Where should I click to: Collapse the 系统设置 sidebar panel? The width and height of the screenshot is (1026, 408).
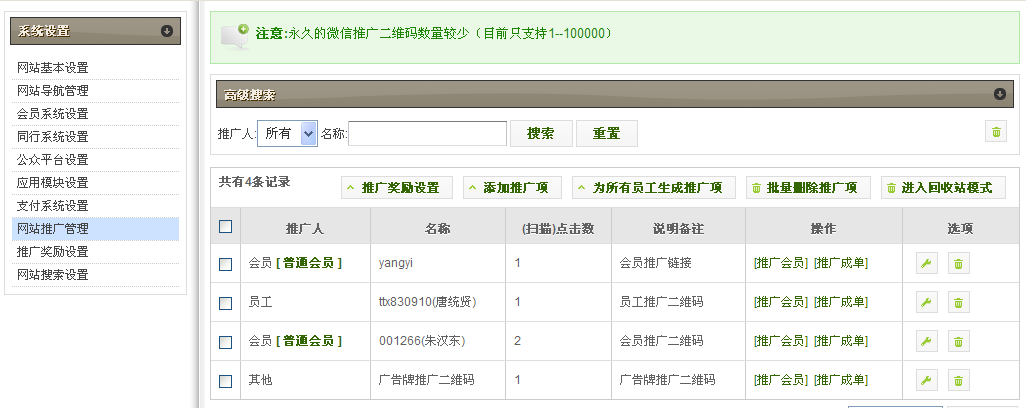pyautogui.click(x=167, y=31)
